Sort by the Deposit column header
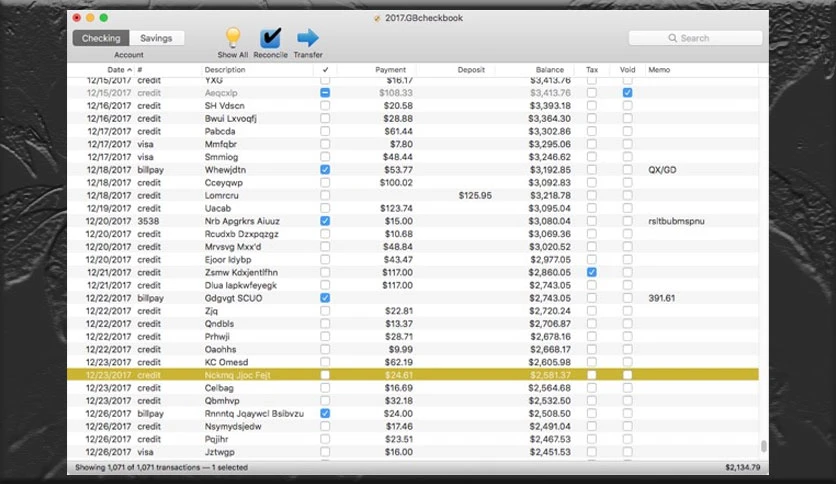Viewport: 836px width, 484px height. pos(471,70)
